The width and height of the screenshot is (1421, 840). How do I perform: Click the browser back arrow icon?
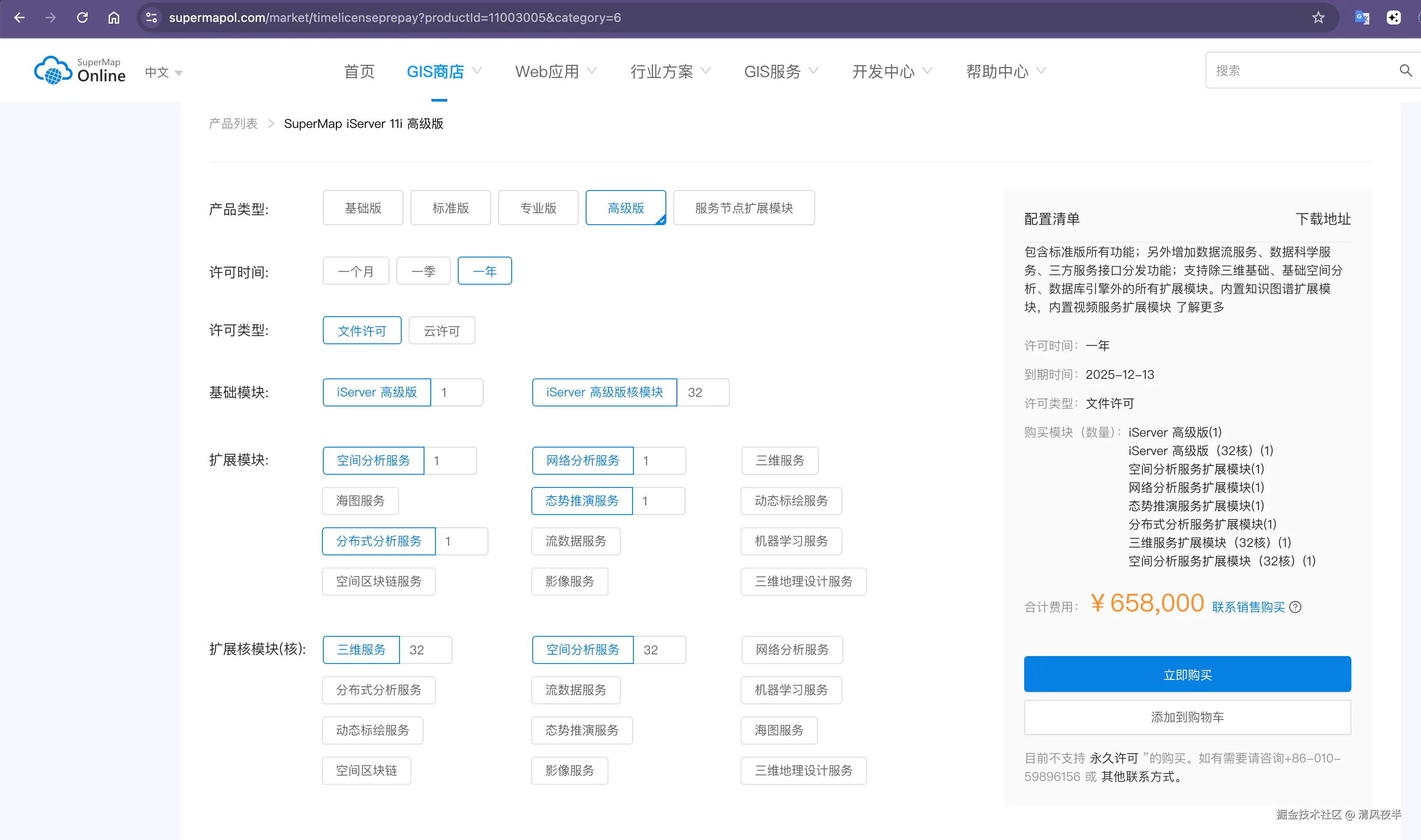click(19, 18)
